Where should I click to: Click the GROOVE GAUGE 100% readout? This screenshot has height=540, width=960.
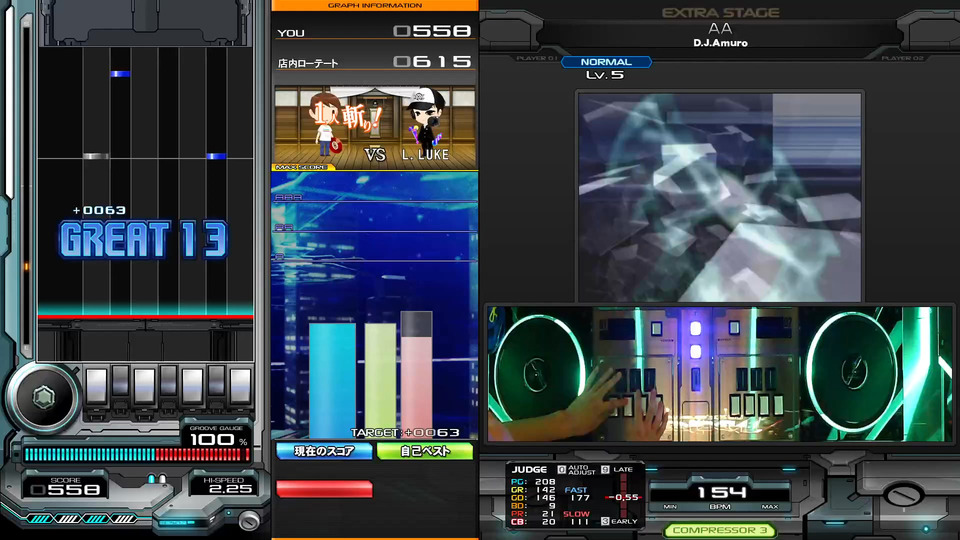[x=217, y=436]
